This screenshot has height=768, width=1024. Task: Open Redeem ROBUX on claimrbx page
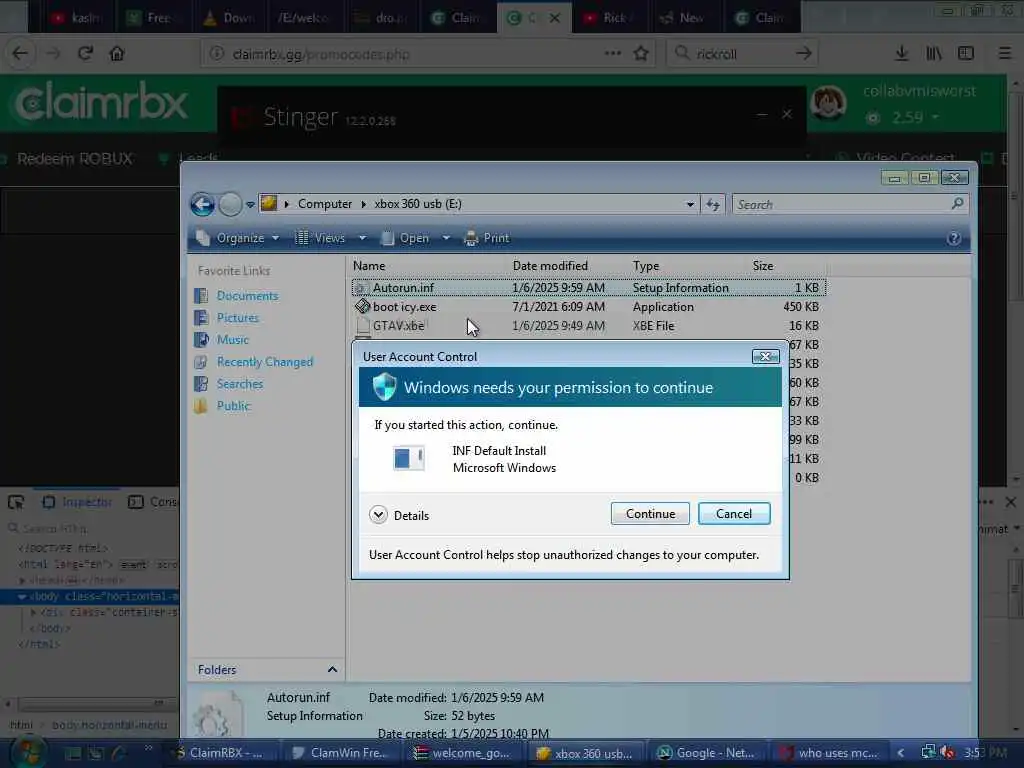click(74, 159)
